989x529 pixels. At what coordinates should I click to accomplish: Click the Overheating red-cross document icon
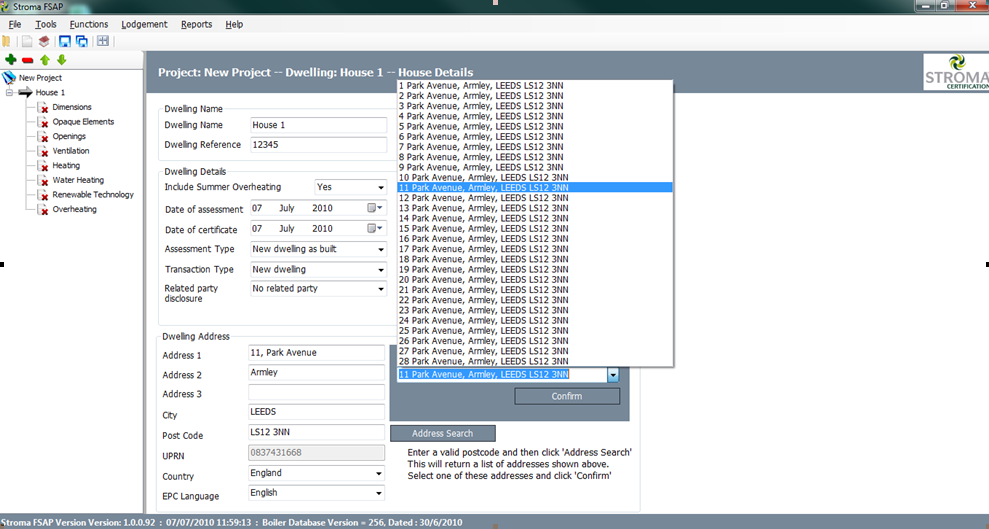click(x=43, y=209)
